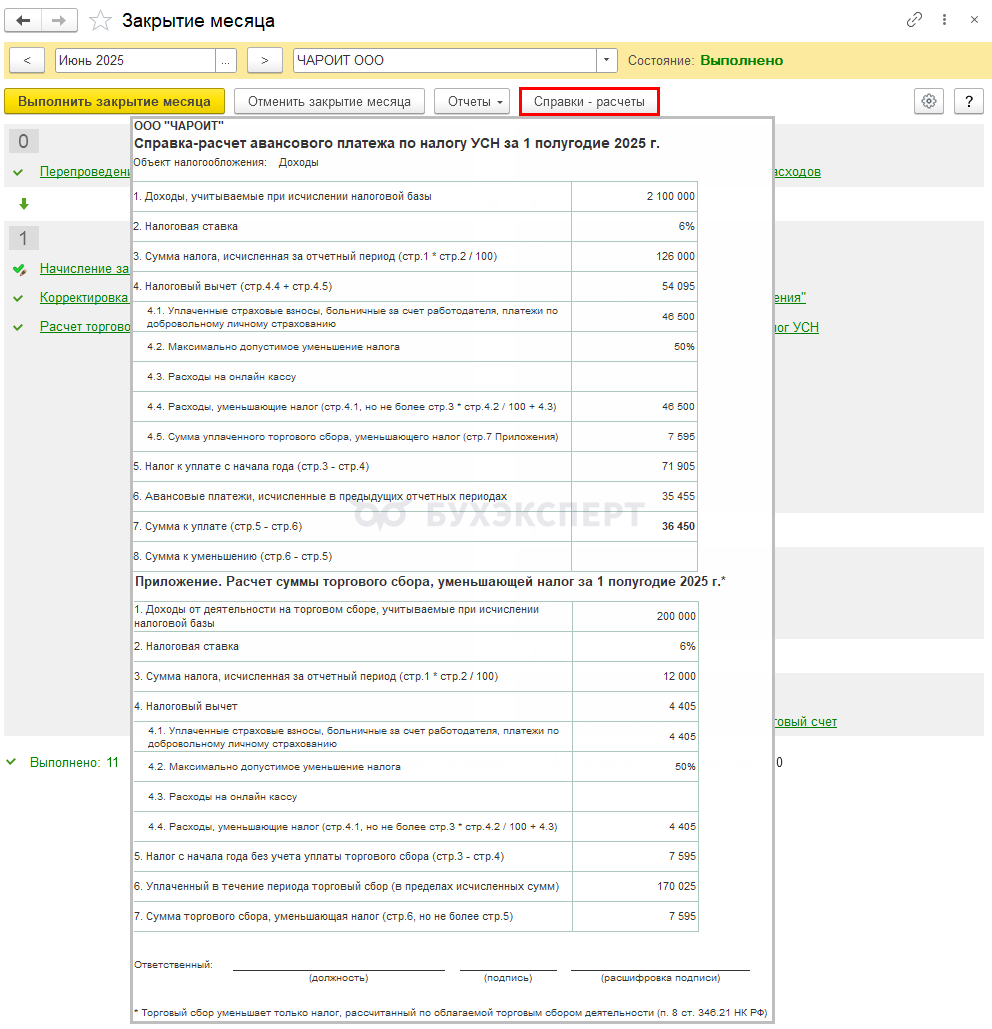Close the Закрытие месяца form
Image resolution: width=992 pixels, height=1029 pixels.
pyautogui.click(x=974, y=20)
